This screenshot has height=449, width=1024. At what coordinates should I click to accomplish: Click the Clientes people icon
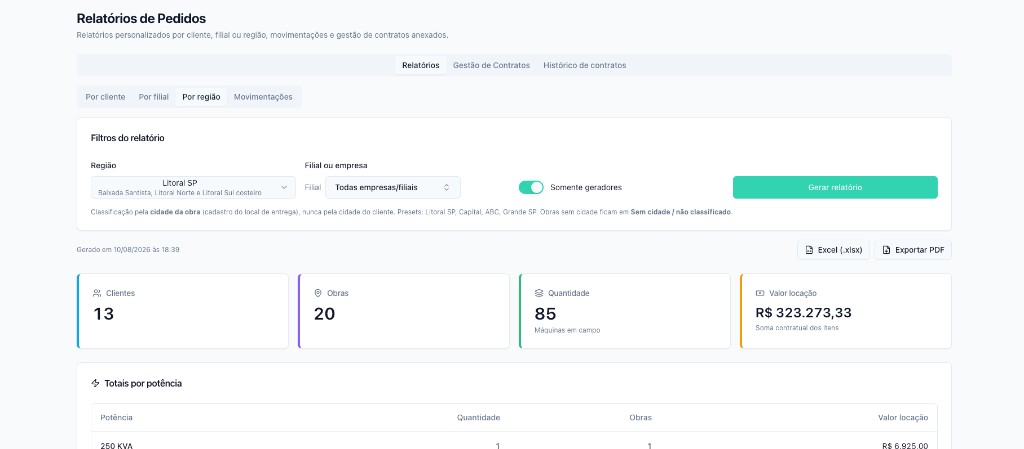coord(97,293)
